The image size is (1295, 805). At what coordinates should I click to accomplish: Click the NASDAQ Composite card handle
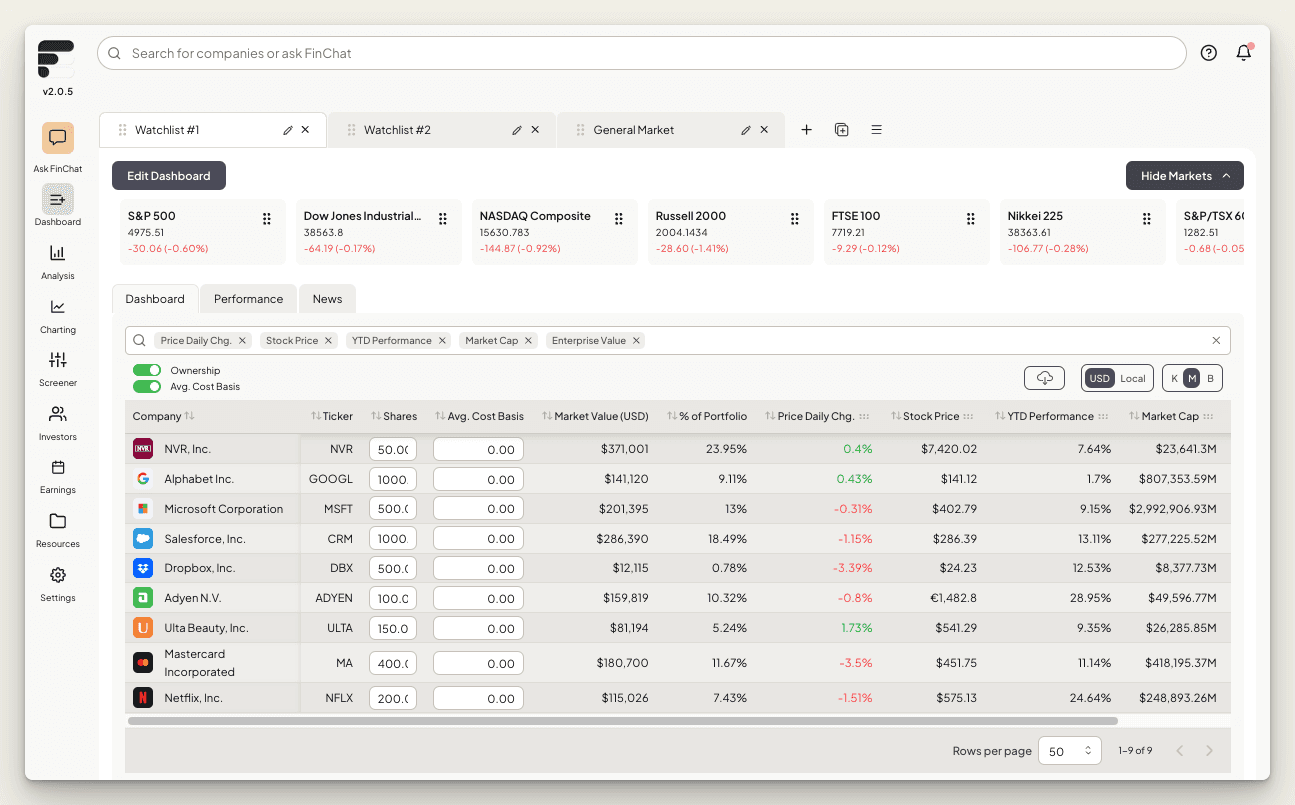click(619, 219)
